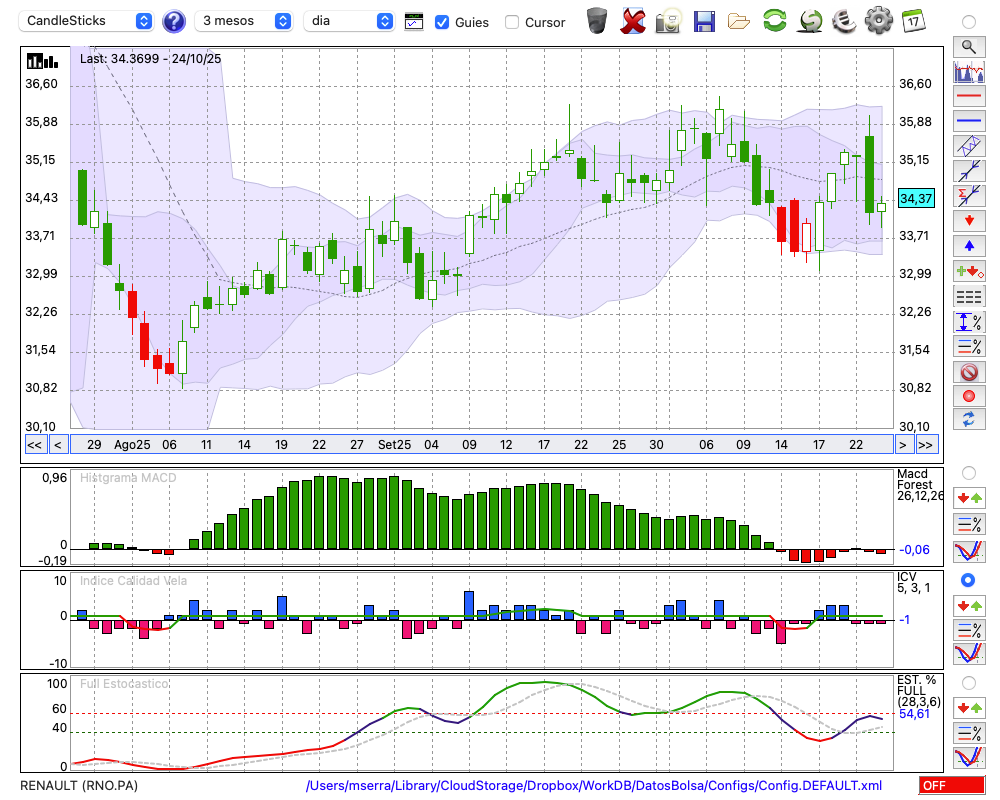
Task: Click the green plus with red arrow icon
Action: click(969, 271)
